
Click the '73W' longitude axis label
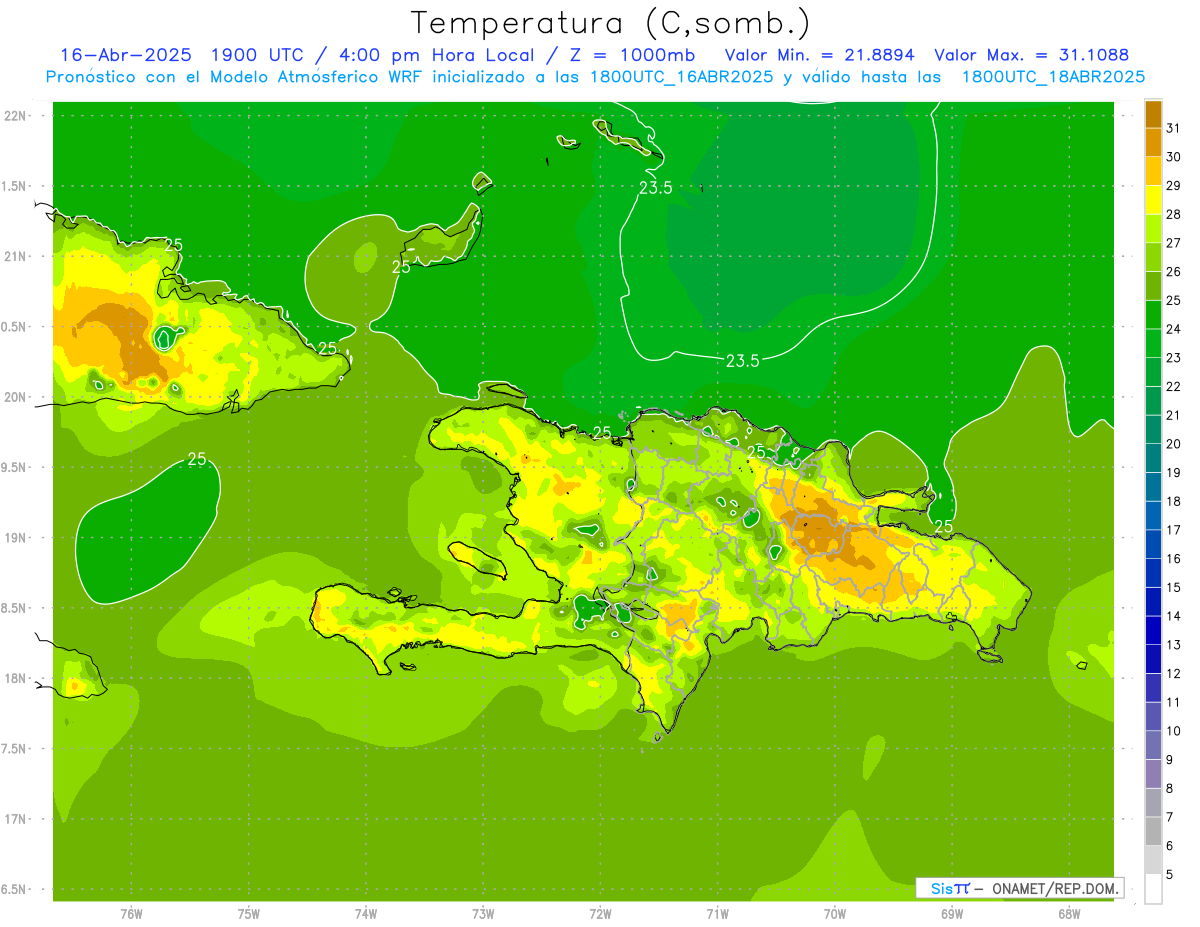(483, 913)
